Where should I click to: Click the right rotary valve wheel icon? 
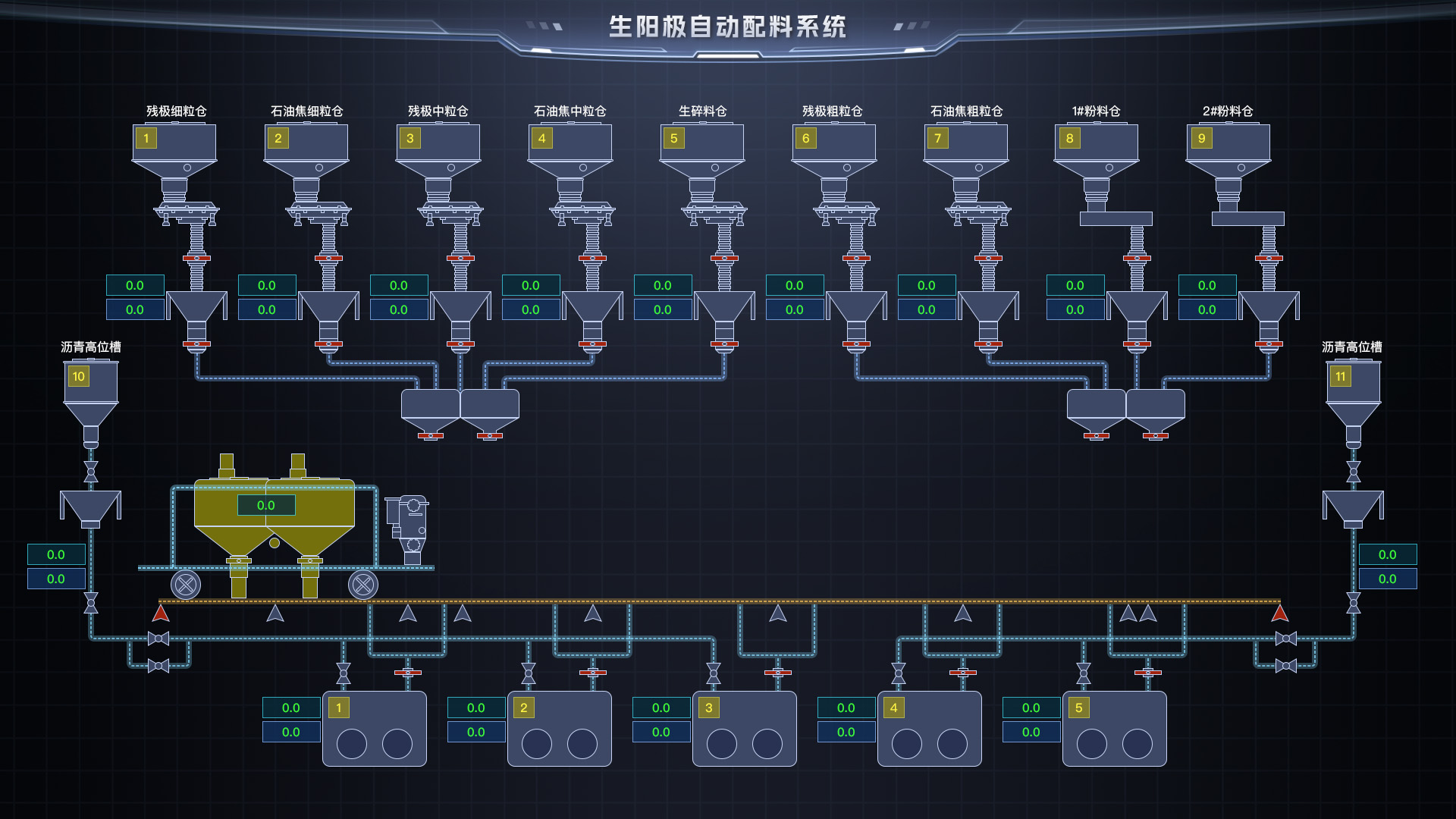point(364,585)
